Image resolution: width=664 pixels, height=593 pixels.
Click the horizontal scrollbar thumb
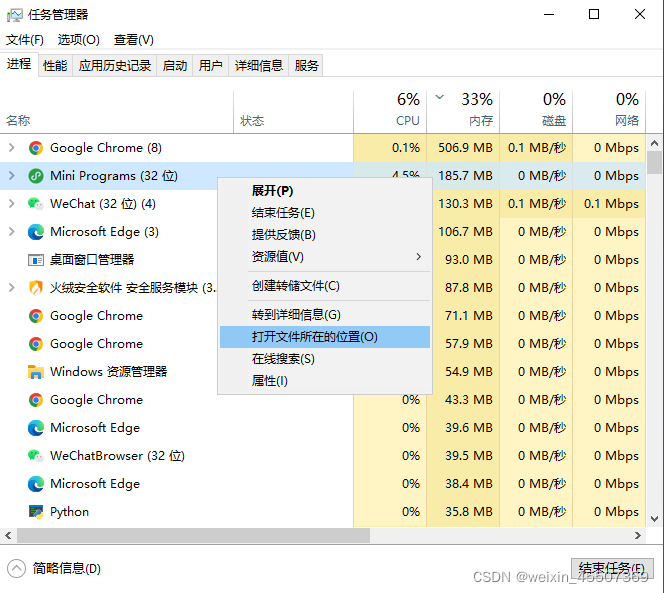(194, 535)
